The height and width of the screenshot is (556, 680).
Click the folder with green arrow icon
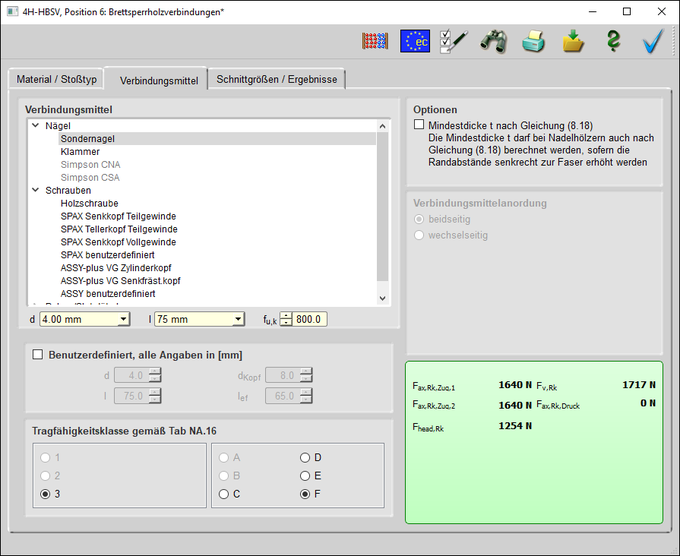pyautogui.click(x=574, y=41)
